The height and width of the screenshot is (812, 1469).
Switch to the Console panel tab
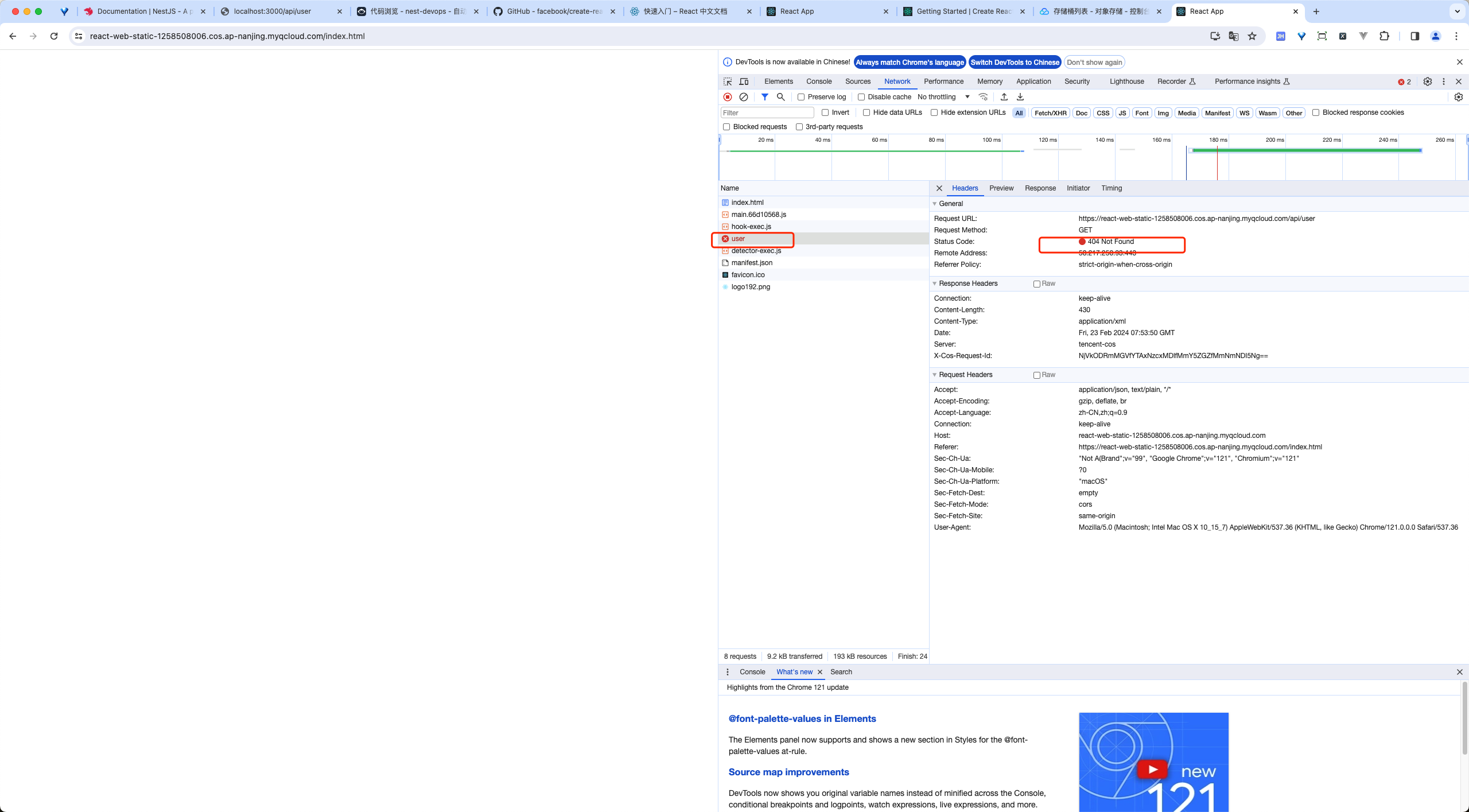tap(819, 81)
